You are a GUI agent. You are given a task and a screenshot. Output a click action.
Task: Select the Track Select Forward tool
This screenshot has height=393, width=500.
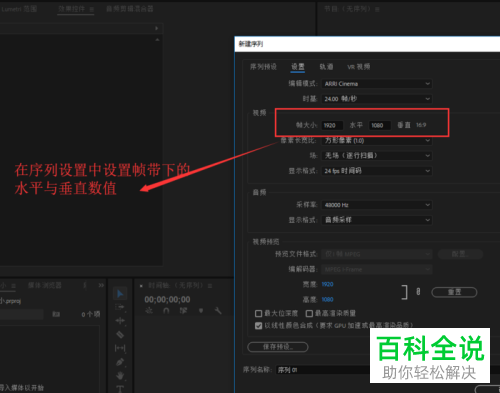tap(120, 307)
